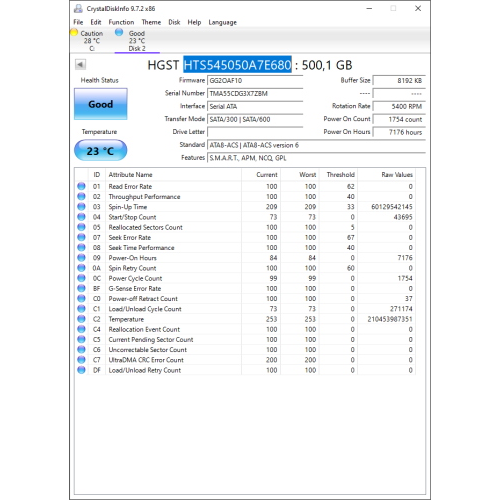Open the Function menu

point(121,22)
